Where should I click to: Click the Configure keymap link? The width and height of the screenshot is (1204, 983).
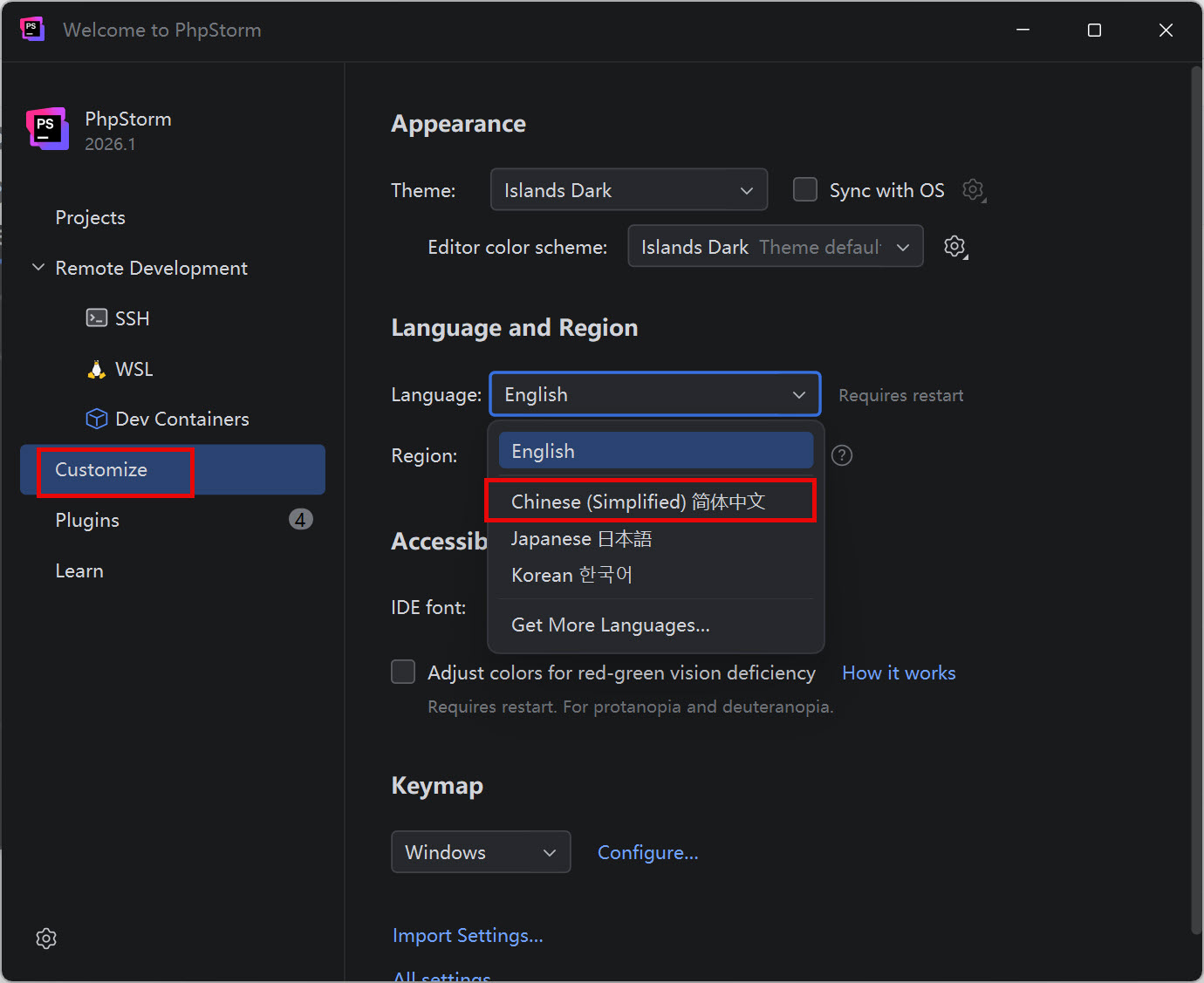(x=647, y=852)
